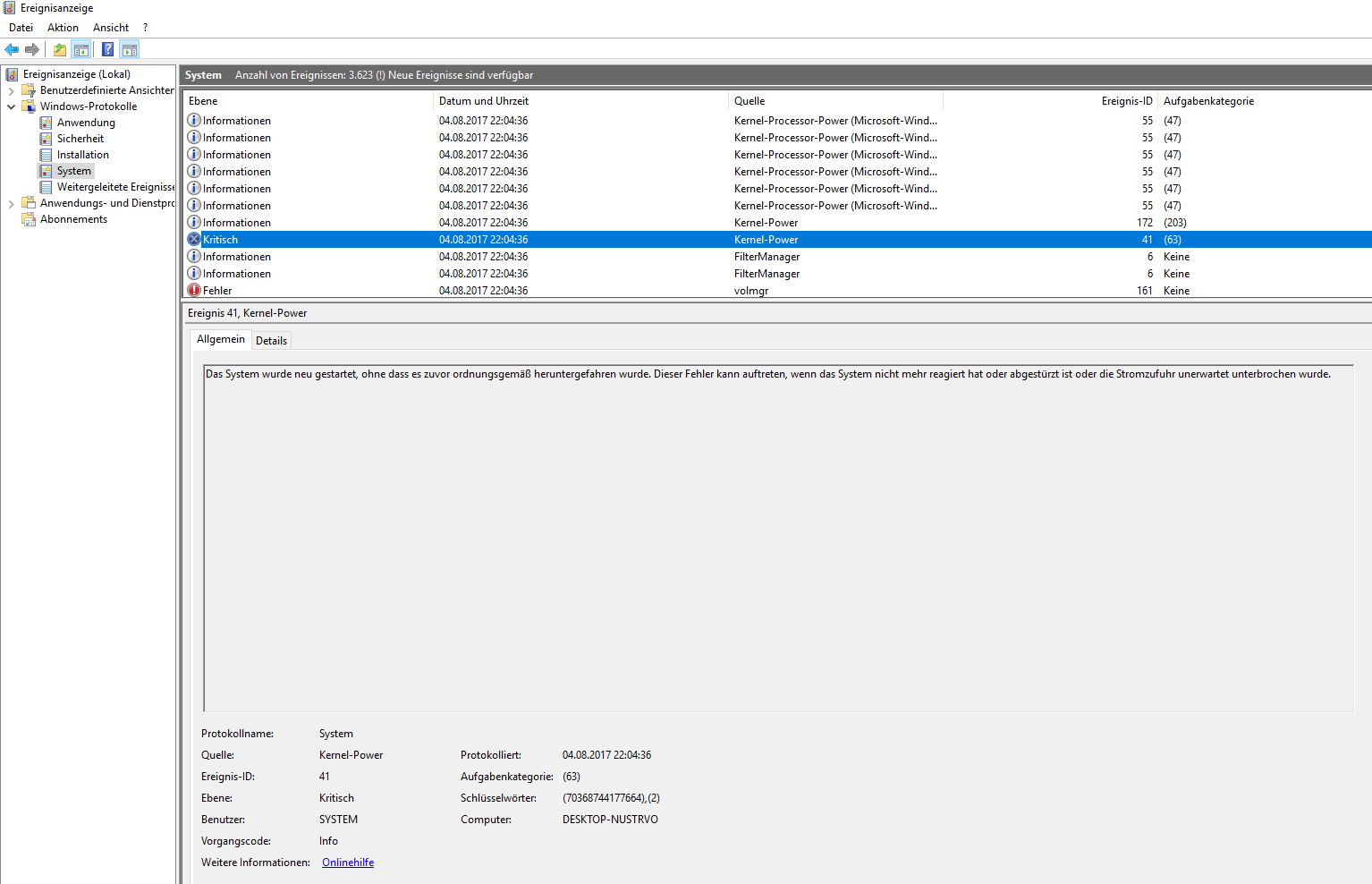Viewport: 1372px width, 884px height.
Task: Toggle the console tree pane toolbar icon
Action: pos(81,50)
